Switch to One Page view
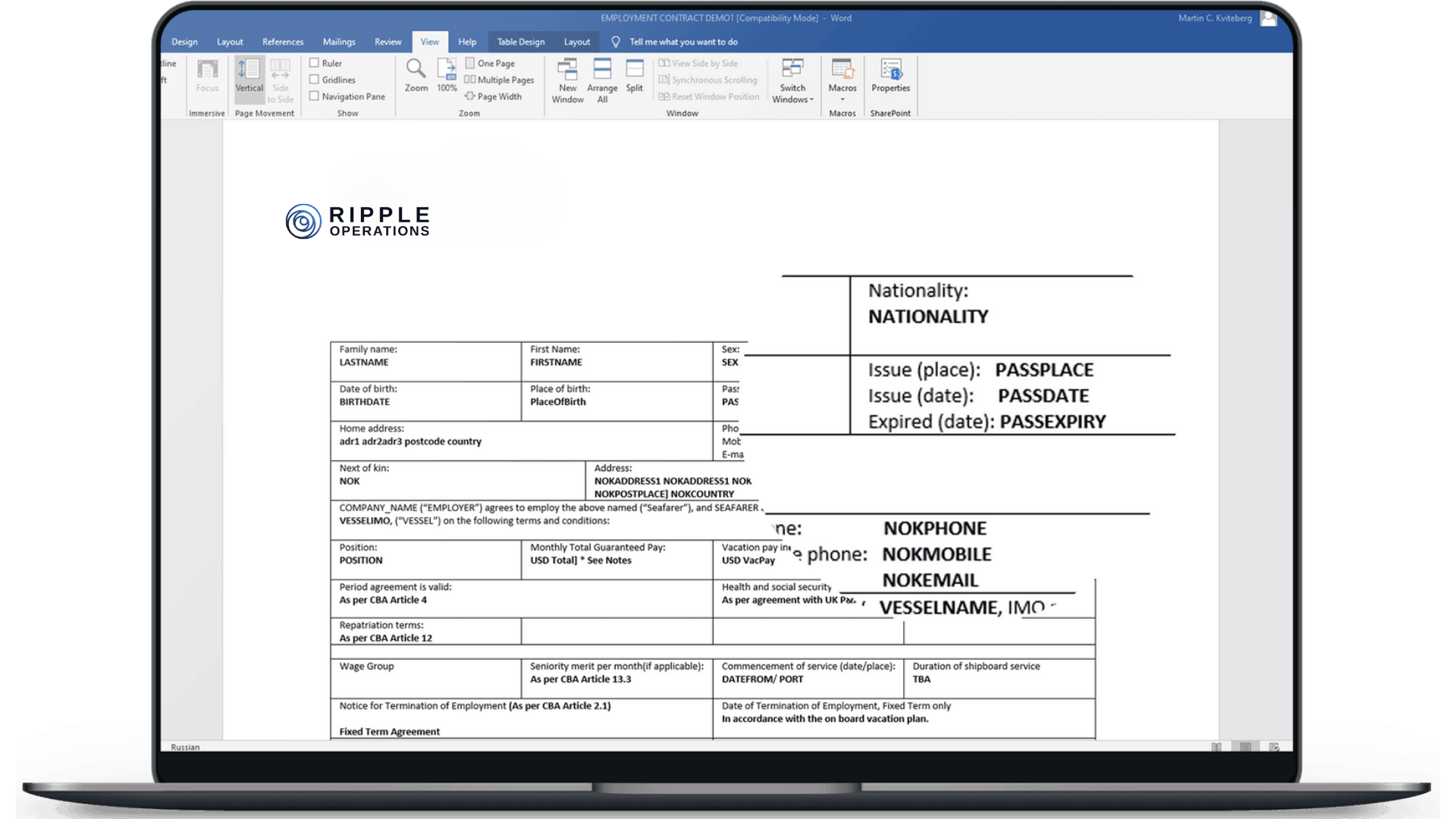Image resolution: width=1456 pixels, height=819 pixels. tap(490, 63)
